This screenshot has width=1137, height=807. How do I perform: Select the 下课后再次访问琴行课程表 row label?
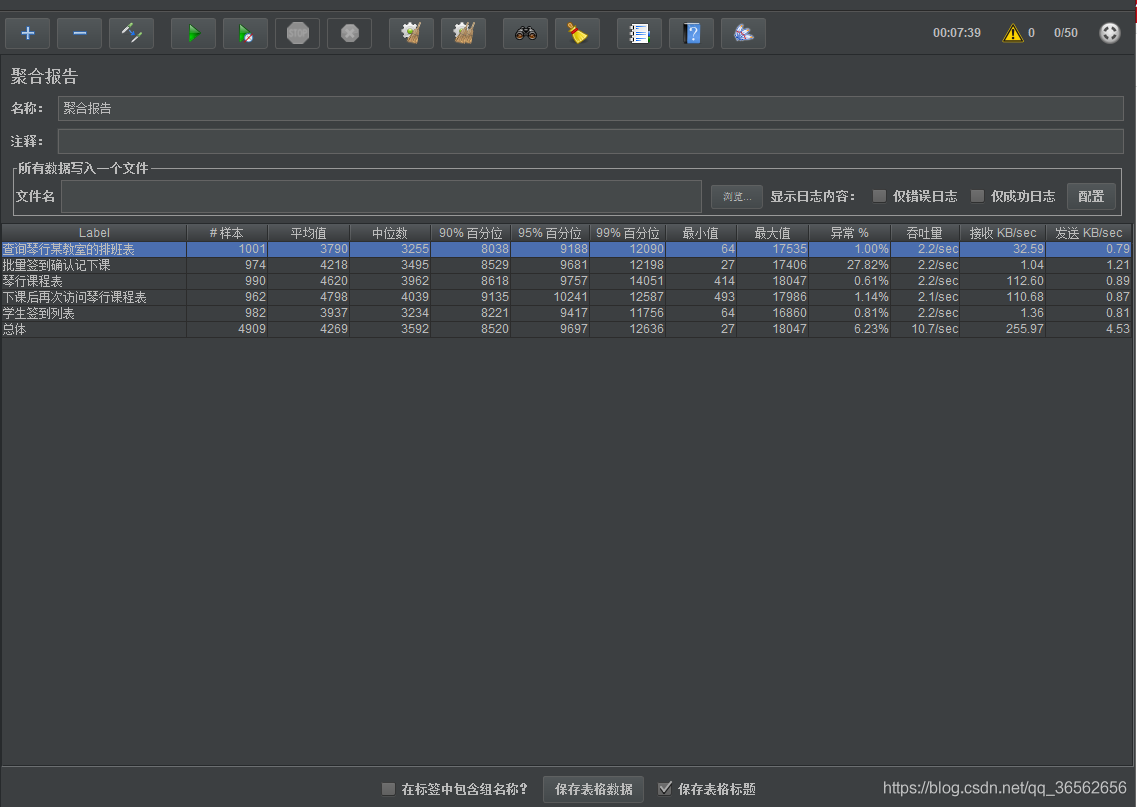point(75,297)
